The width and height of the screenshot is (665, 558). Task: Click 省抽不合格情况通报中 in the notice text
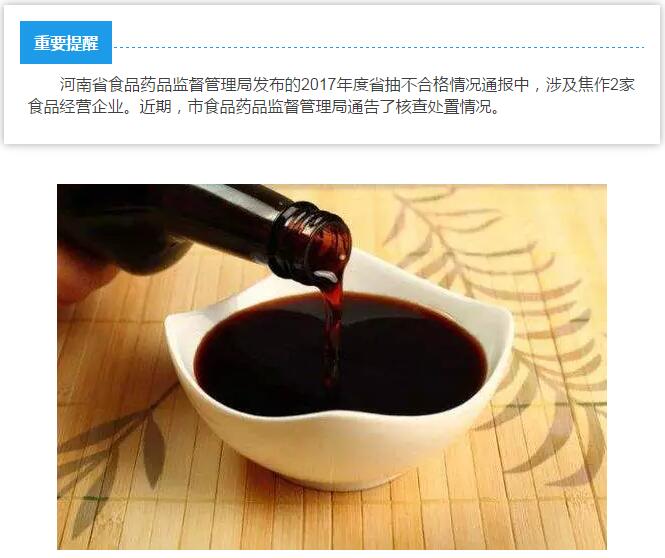coord(448,85)
